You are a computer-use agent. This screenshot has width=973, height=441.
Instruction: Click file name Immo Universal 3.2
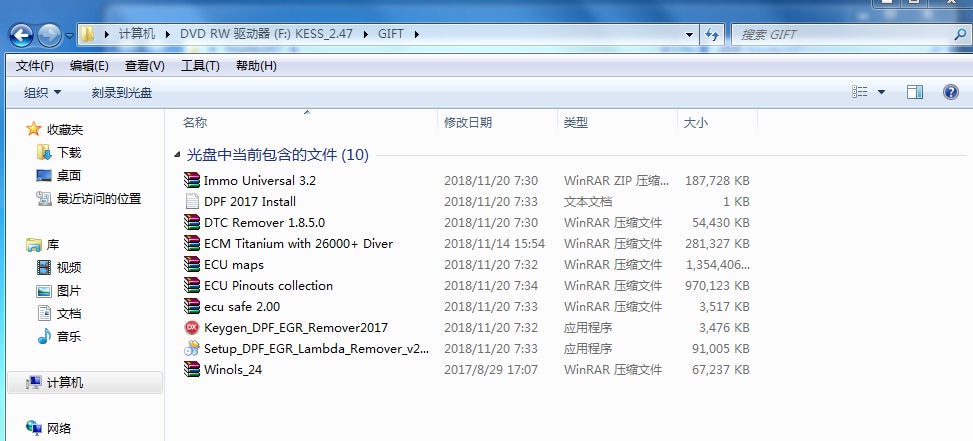259,181
